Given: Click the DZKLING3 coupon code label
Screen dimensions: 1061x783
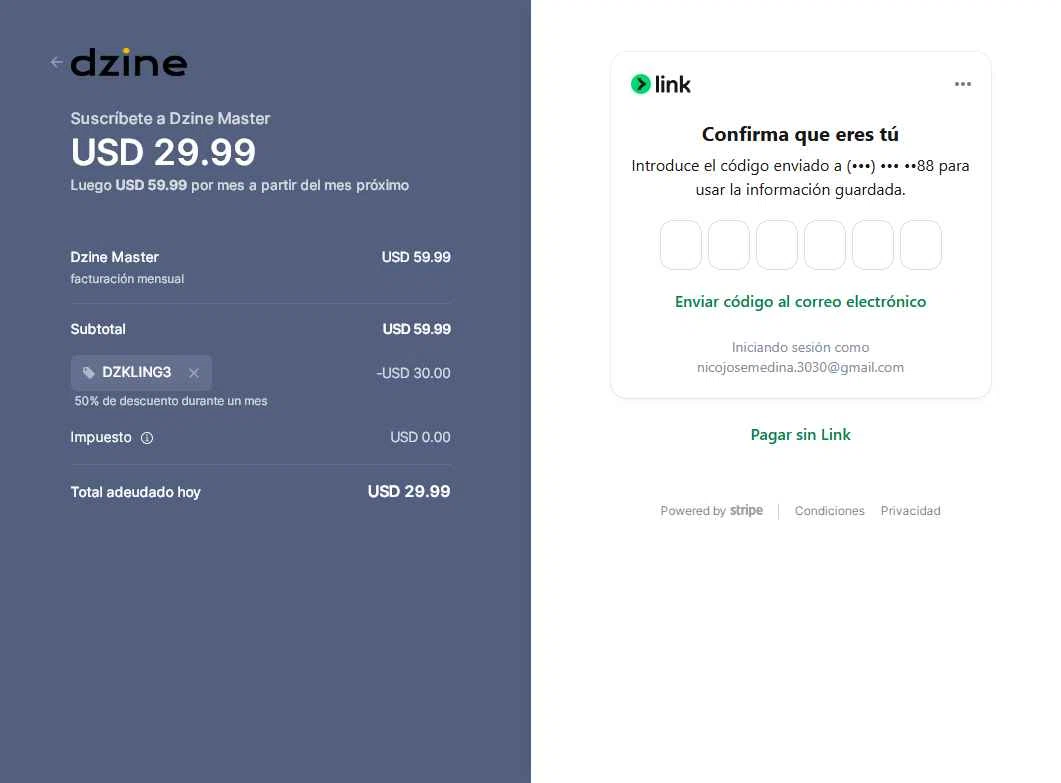Looking at the screenshot, I should (137, 372).
